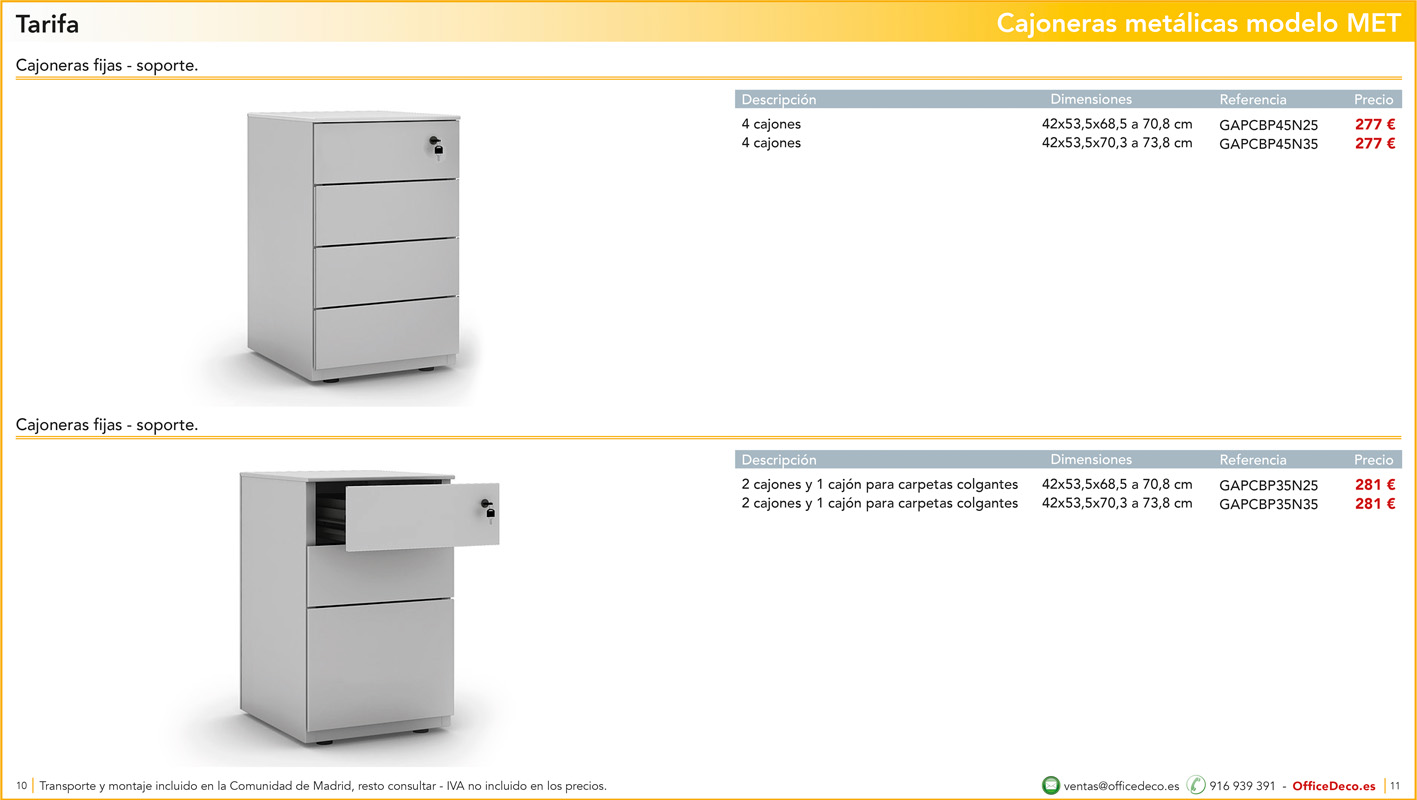Click the ventas@officedeco.es email address
Viewport: 1417px width, 800px height.
tap(1121, 786)
